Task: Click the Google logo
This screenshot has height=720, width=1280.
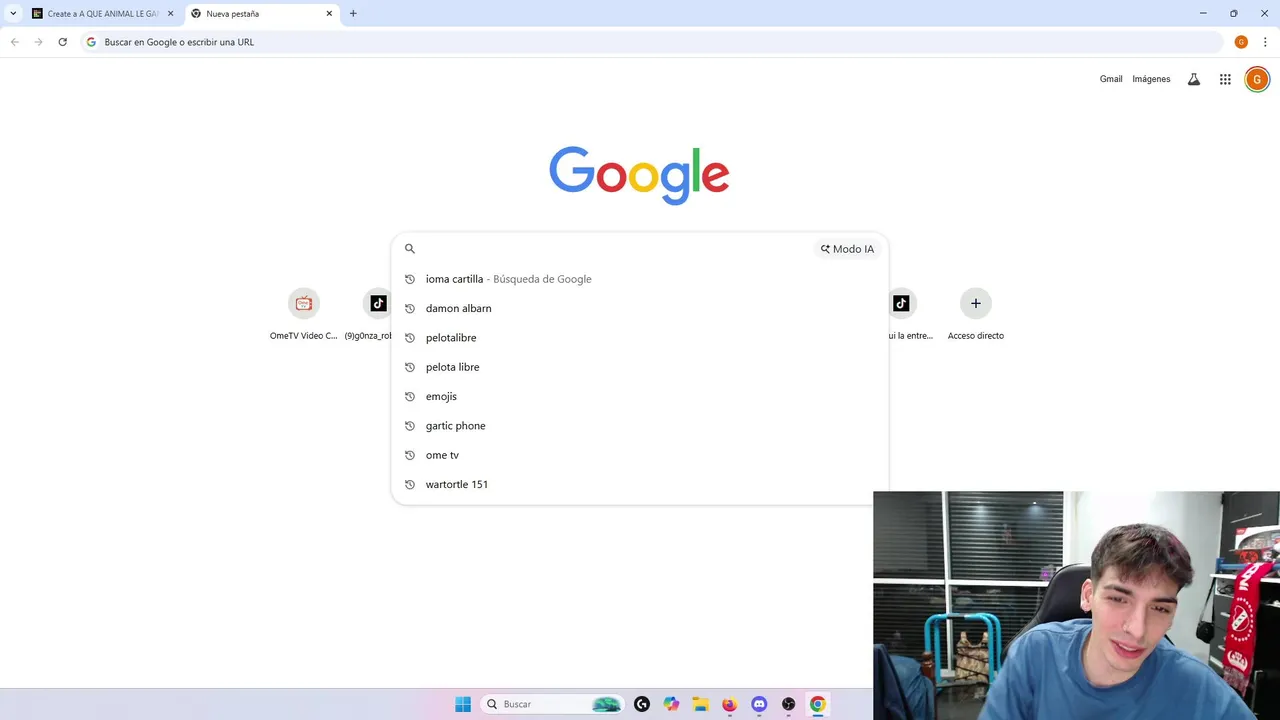Action: click(x=639, y=175)
